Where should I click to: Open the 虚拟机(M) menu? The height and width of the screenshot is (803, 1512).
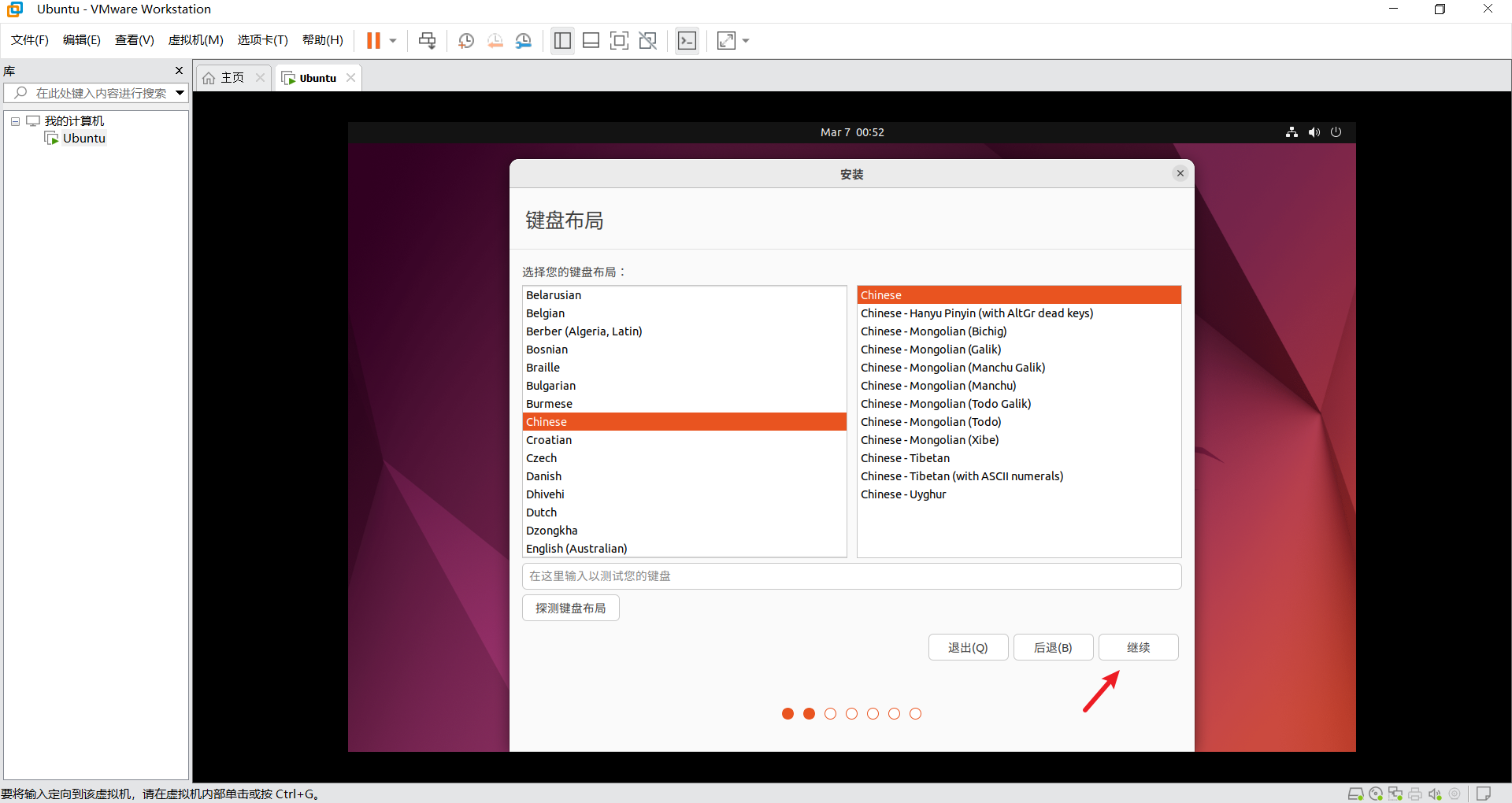(x=195, y=40)
